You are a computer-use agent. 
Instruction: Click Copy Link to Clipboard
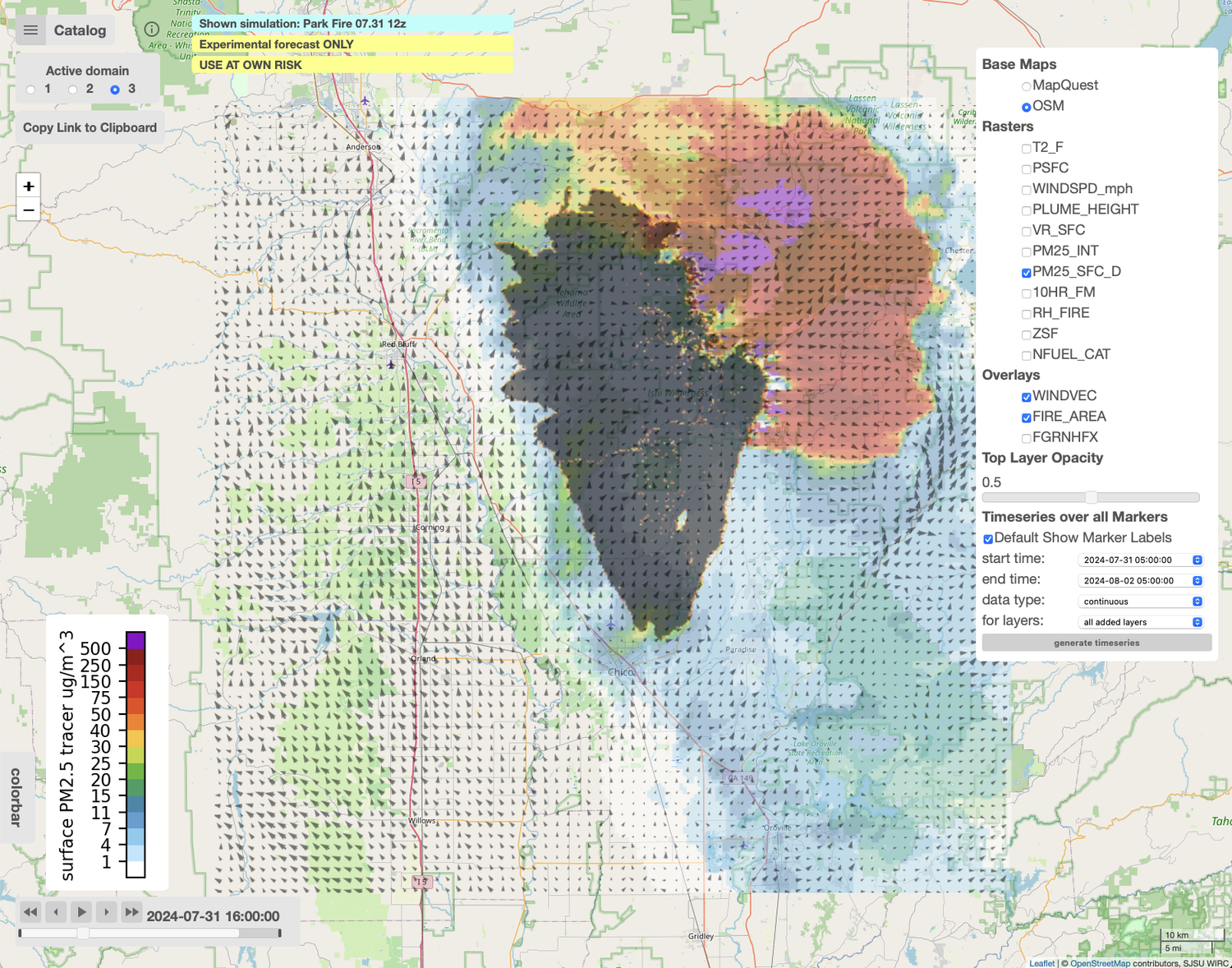pyautogui.click(x=90, y=127)
